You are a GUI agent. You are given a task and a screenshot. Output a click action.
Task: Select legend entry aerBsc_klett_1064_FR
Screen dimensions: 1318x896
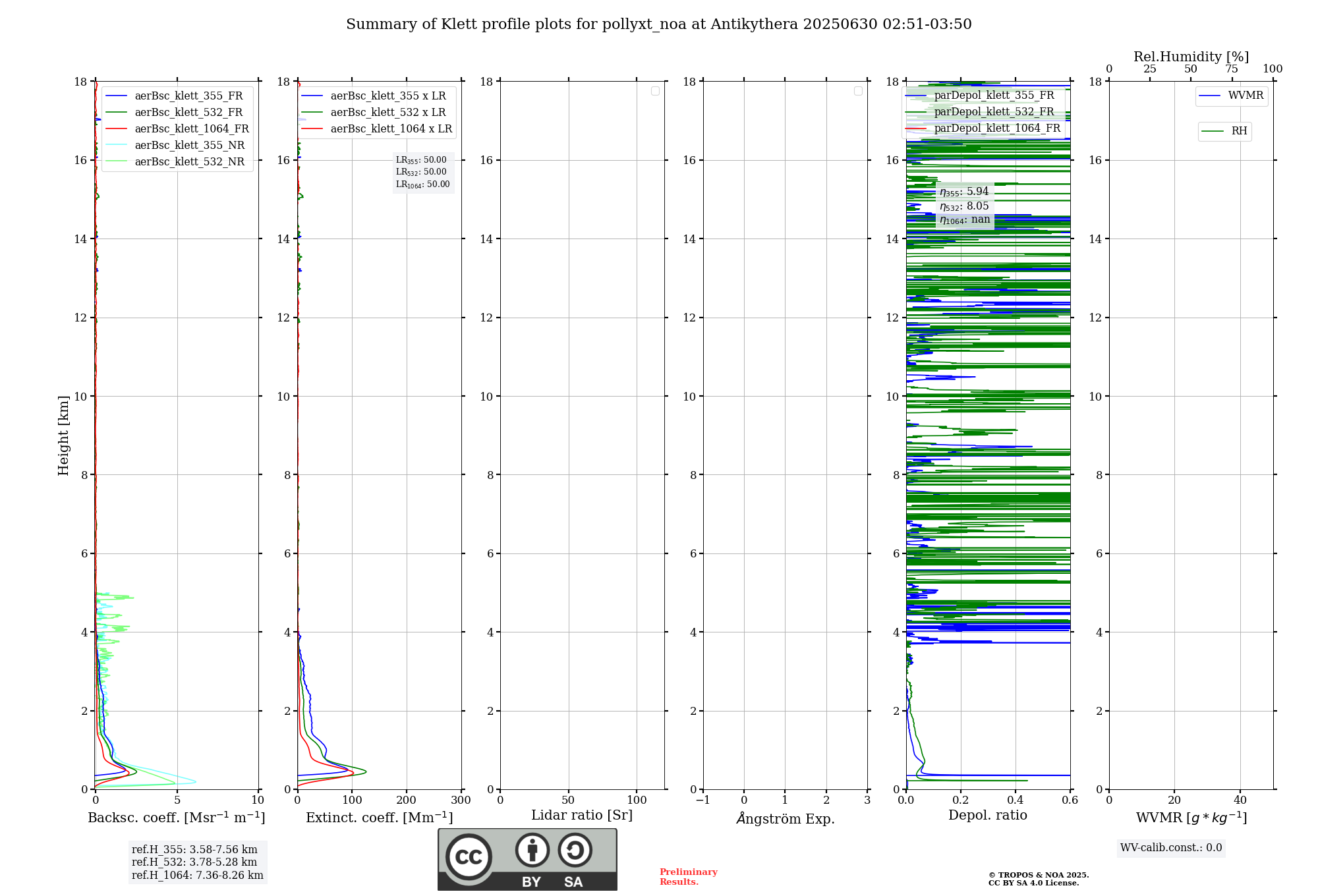(177, 128)
